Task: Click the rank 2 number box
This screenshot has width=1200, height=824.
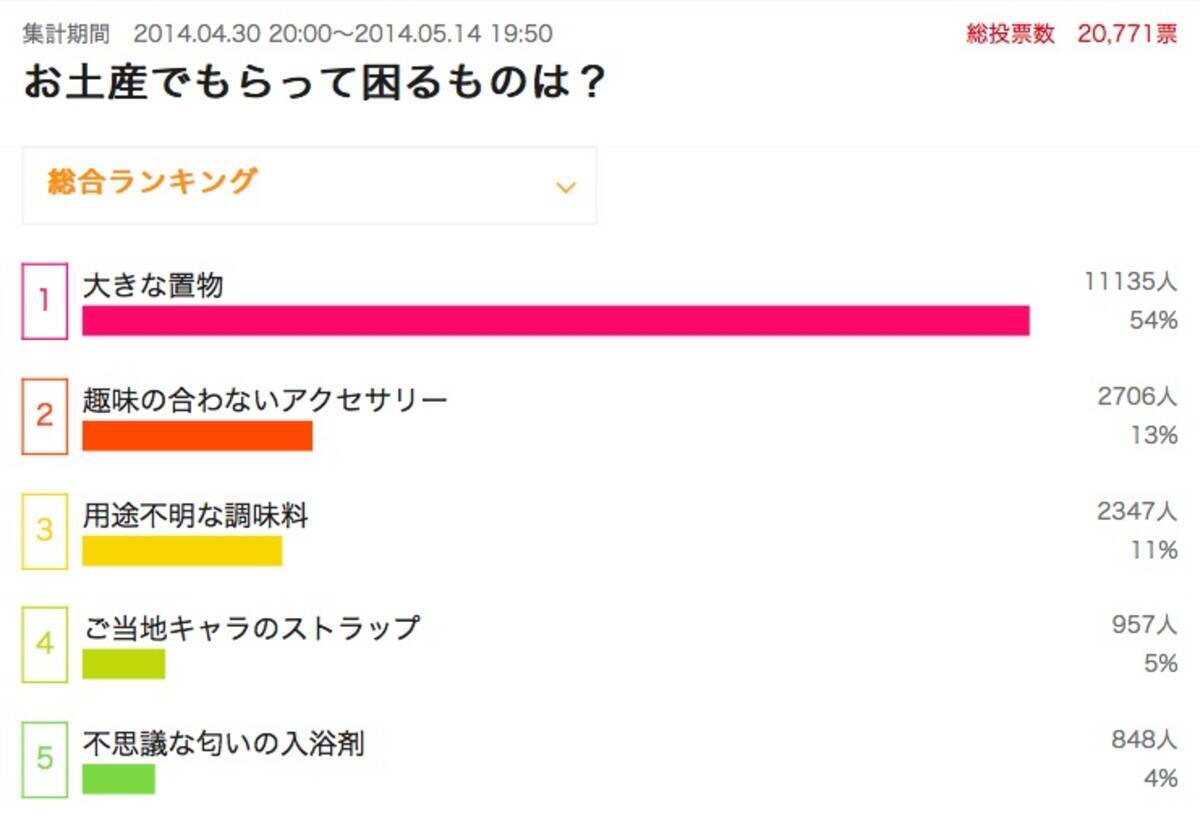Action: [x=45, y=416]
